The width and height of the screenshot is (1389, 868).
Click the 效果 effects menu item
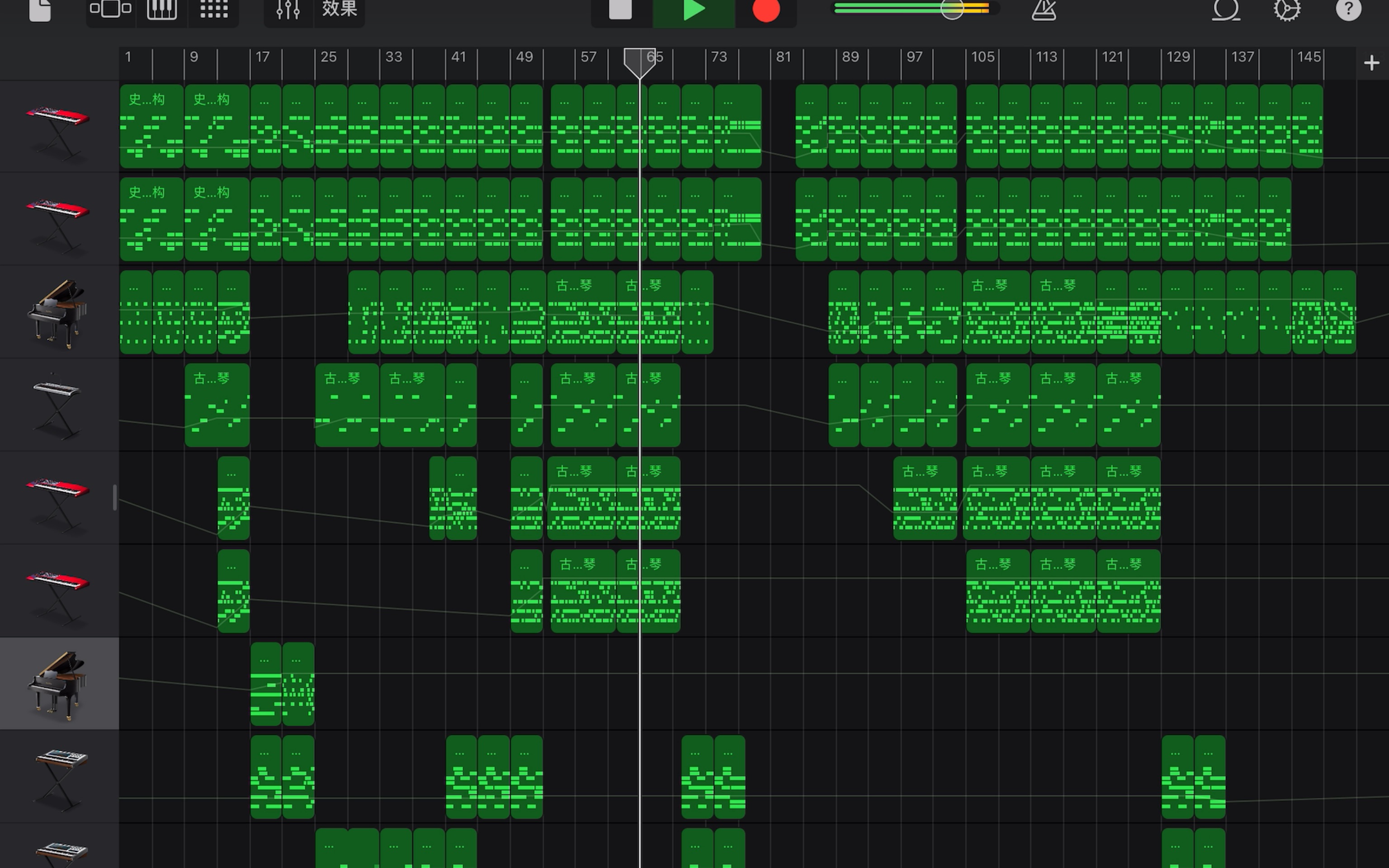coord(340,10)
